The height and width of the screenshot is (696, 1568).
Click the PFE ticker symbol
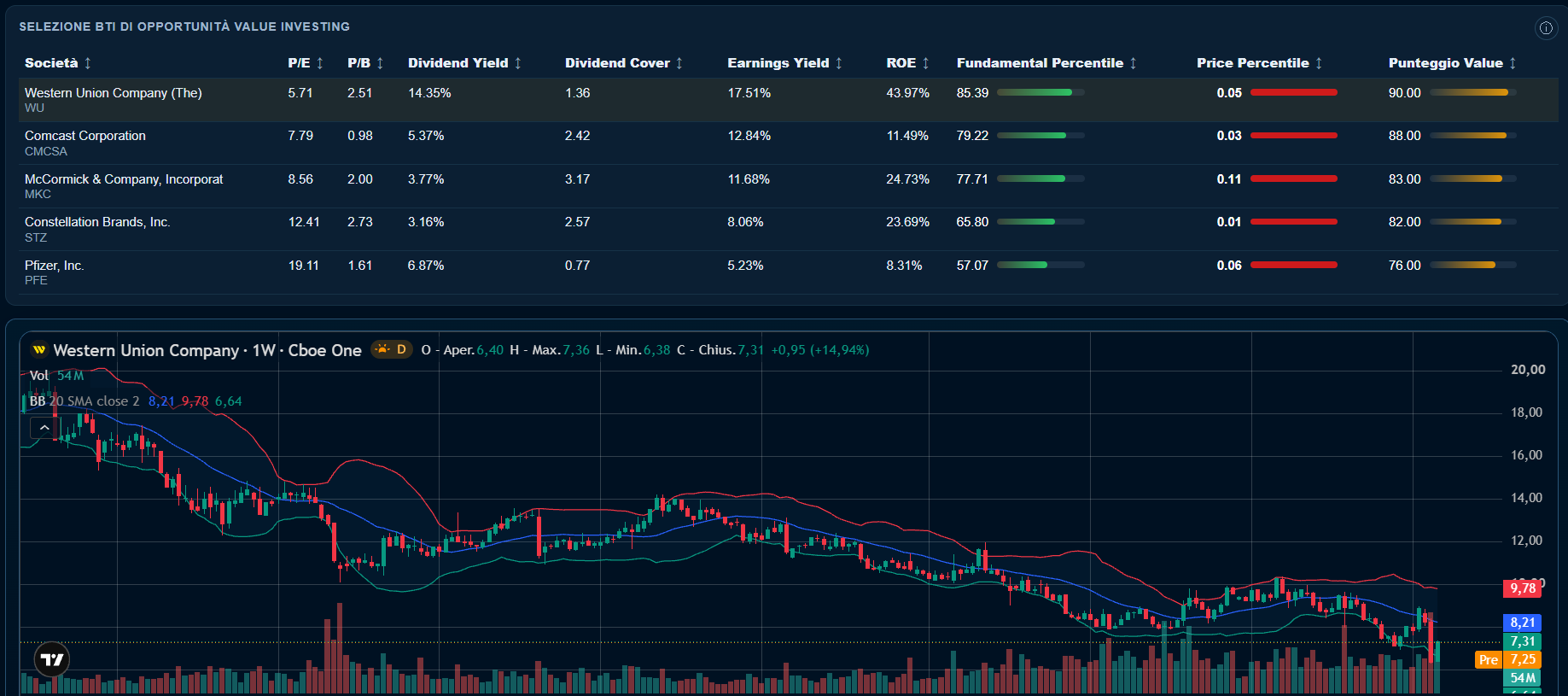pyautogui.click(x=36, y=281)
